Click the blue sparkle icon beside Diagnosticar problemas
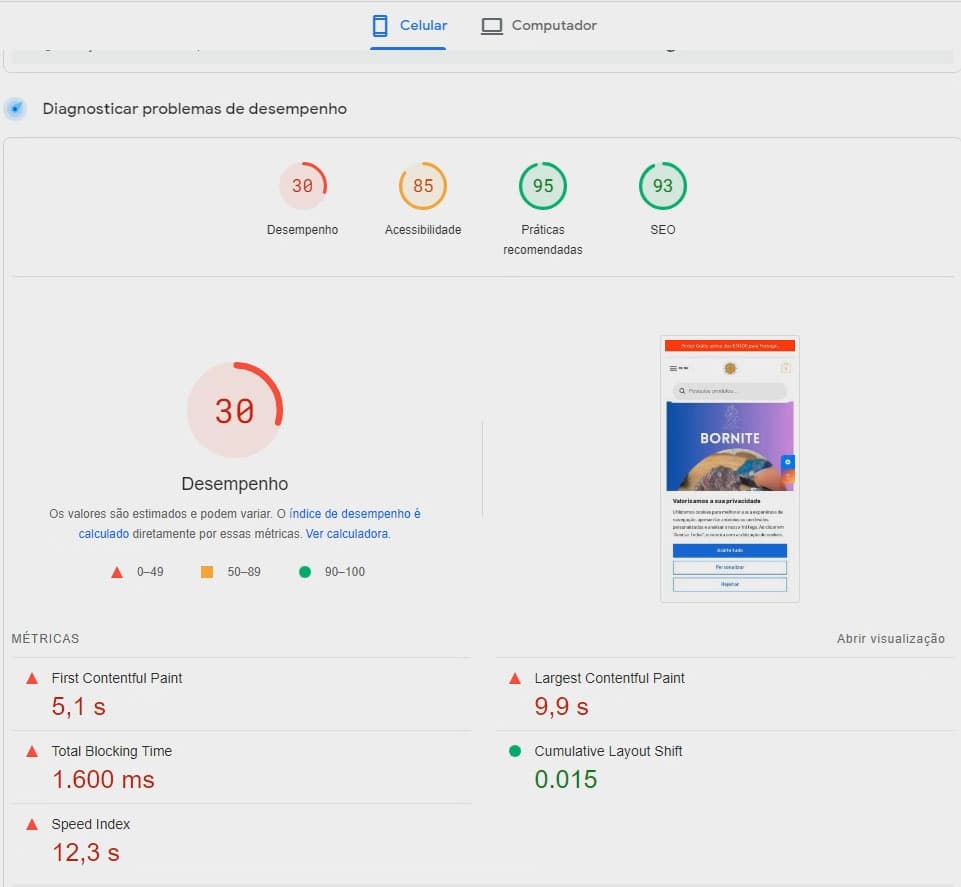 point(15,108)
